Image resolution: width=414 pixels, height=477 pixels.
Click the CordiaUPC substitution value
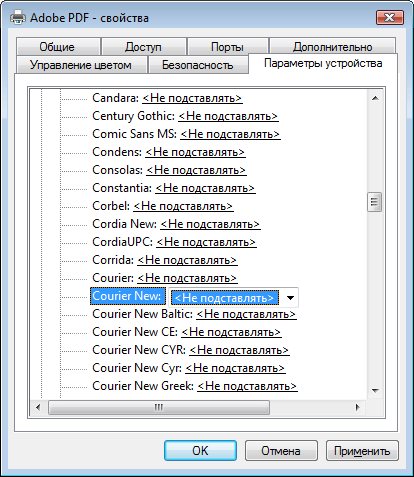pyautogui.click(x=206, y=242)
